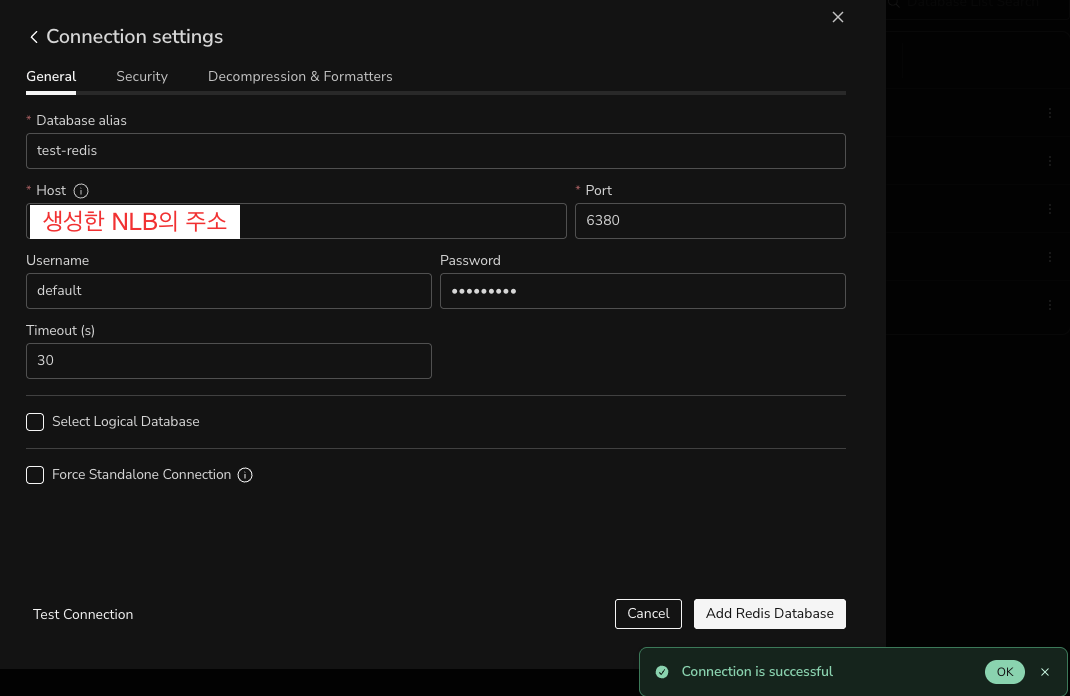The image size is (1070, 696).
Task: Close the Connection settings panel
Action: coord(837,17)
